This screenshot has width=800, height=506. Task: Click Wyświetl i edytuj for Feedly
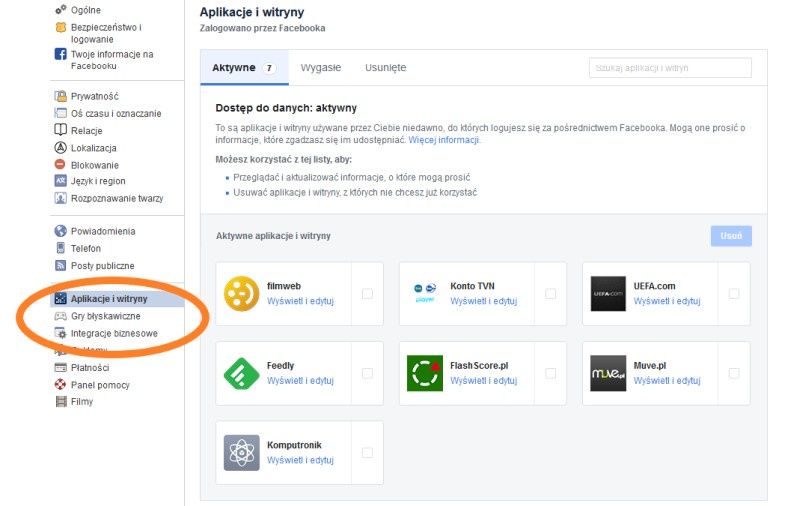pos(301,381)
